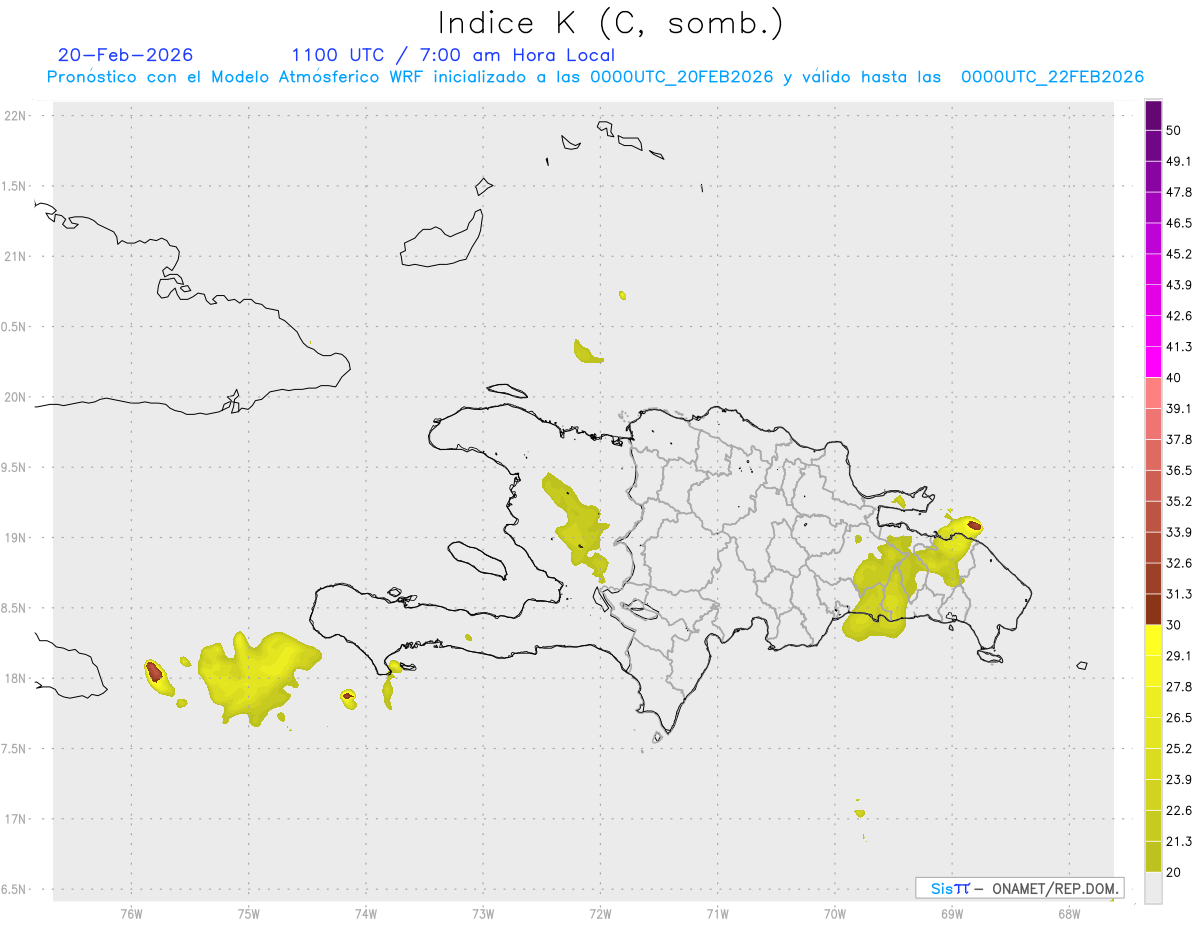
Task: Click the colorbar value 23.9
Action: tap(1179, 779)
